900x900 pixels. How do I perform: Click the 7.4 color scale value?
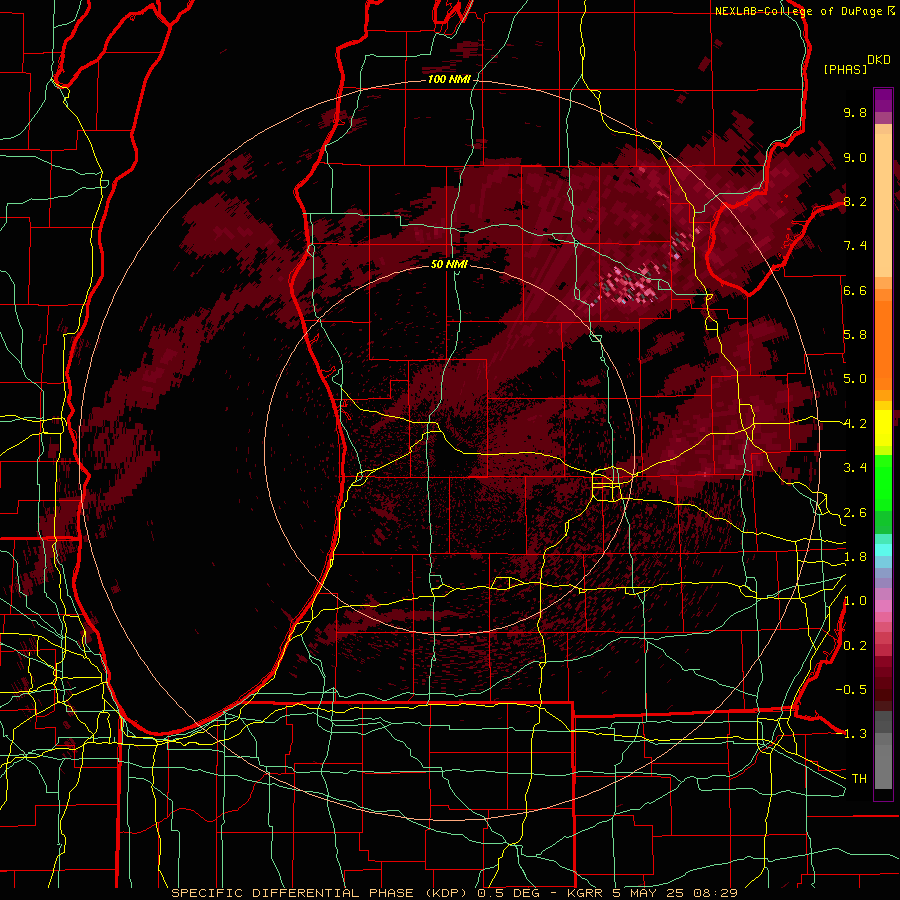[x=855, y=246]
